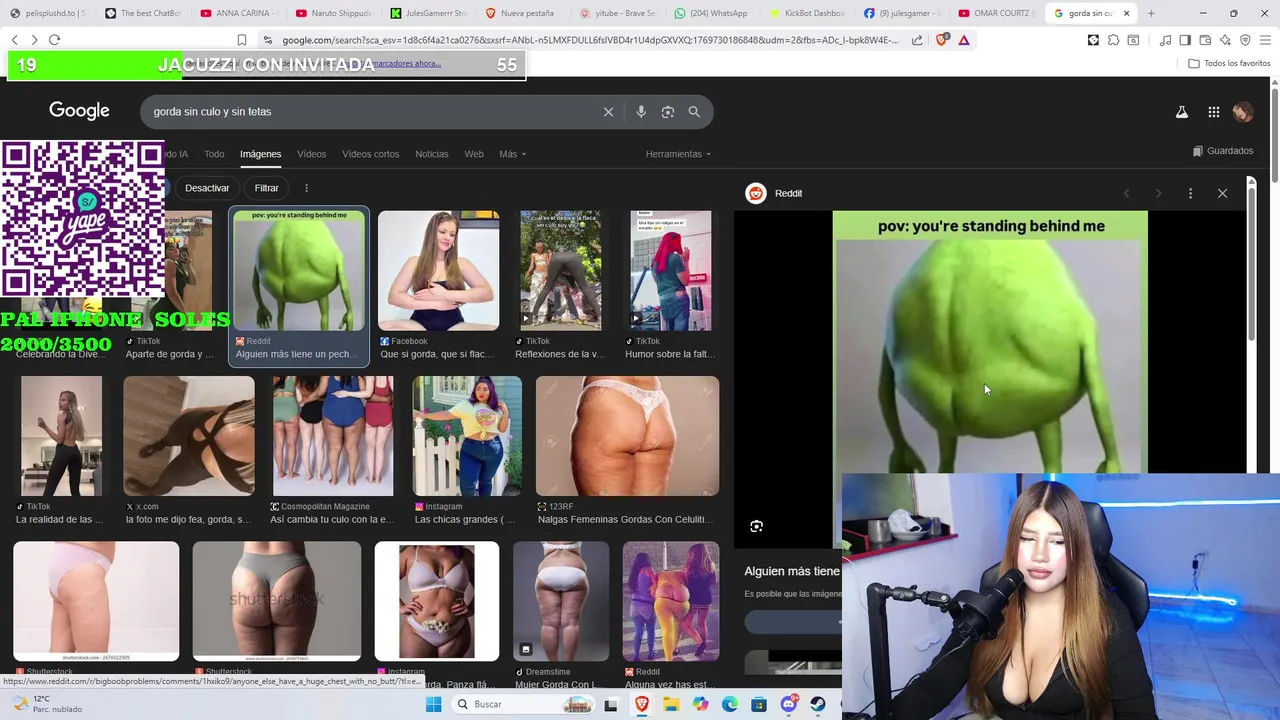Open the Google account avatar
The width and height of the screenshot is (1280, 720).
[x=1243, y=112]
